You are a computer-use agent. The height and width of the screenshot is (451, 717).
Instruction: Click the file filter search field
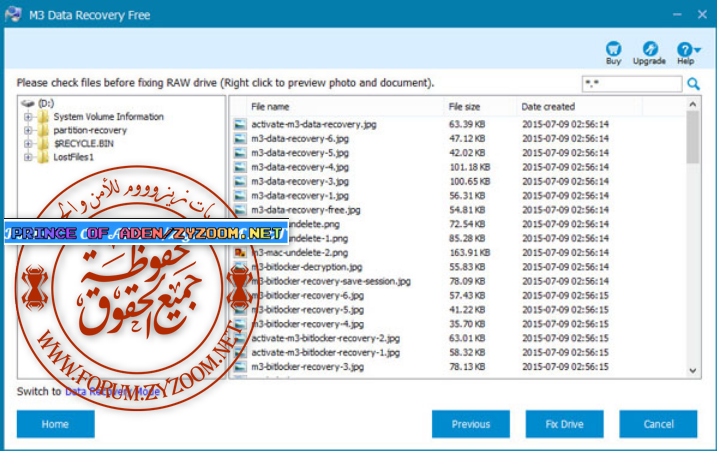632,84
